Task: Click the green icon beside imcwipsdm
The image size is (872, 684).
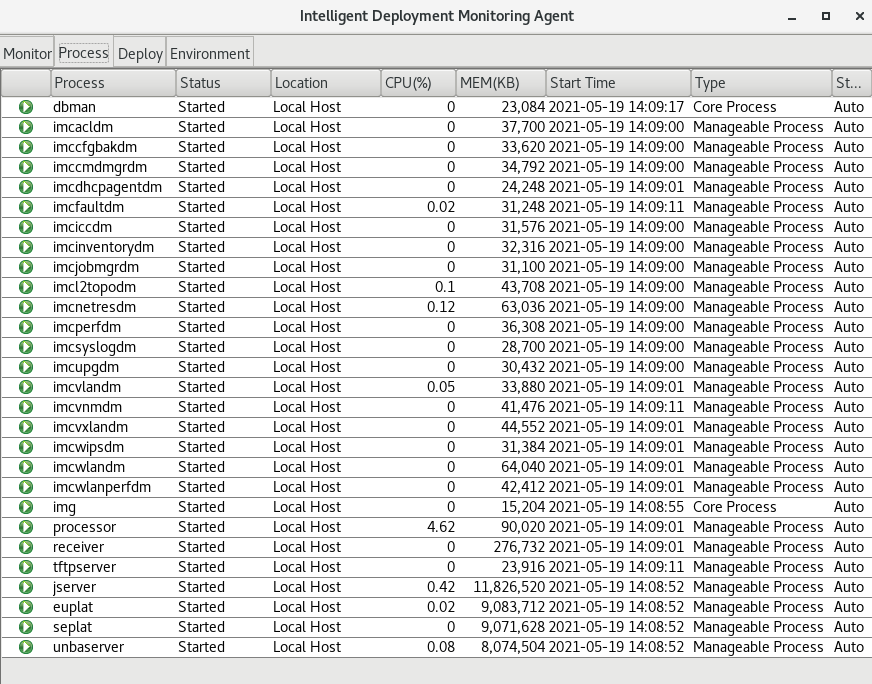Action: [x=26, y=447]
